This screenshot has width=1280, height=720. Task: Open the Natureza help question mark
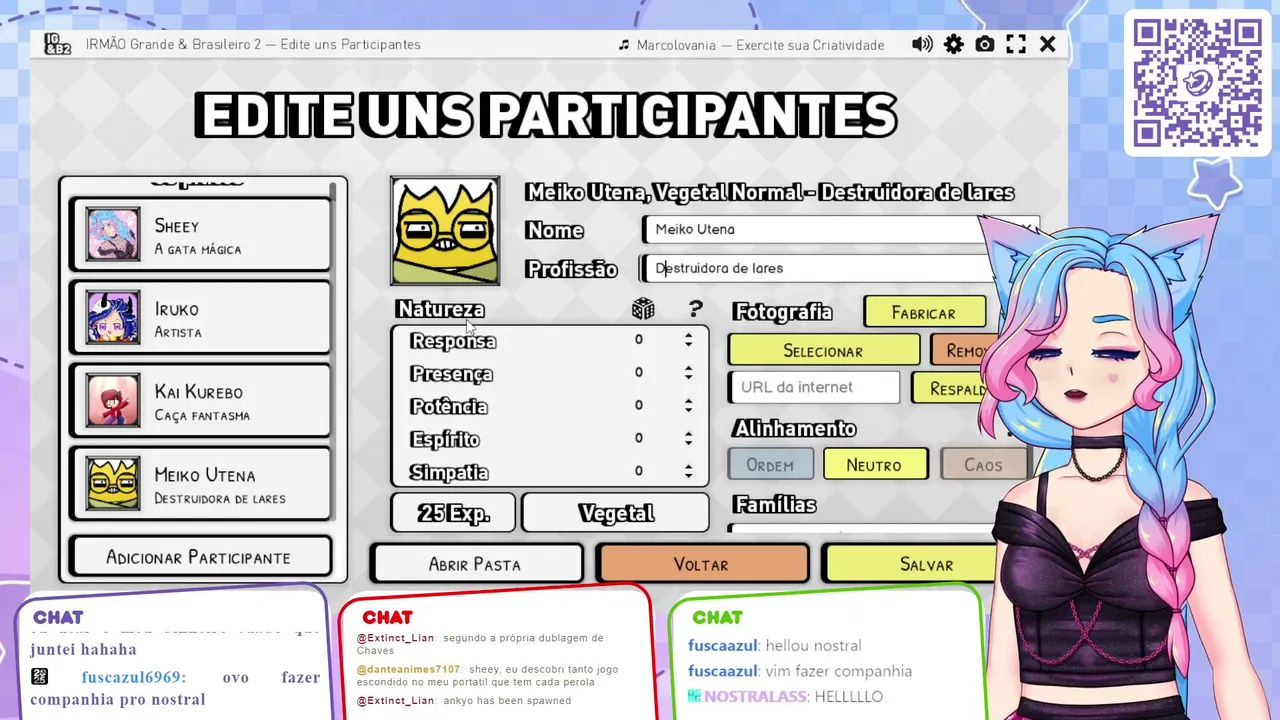pyautogui.click(x=696, y=309)
